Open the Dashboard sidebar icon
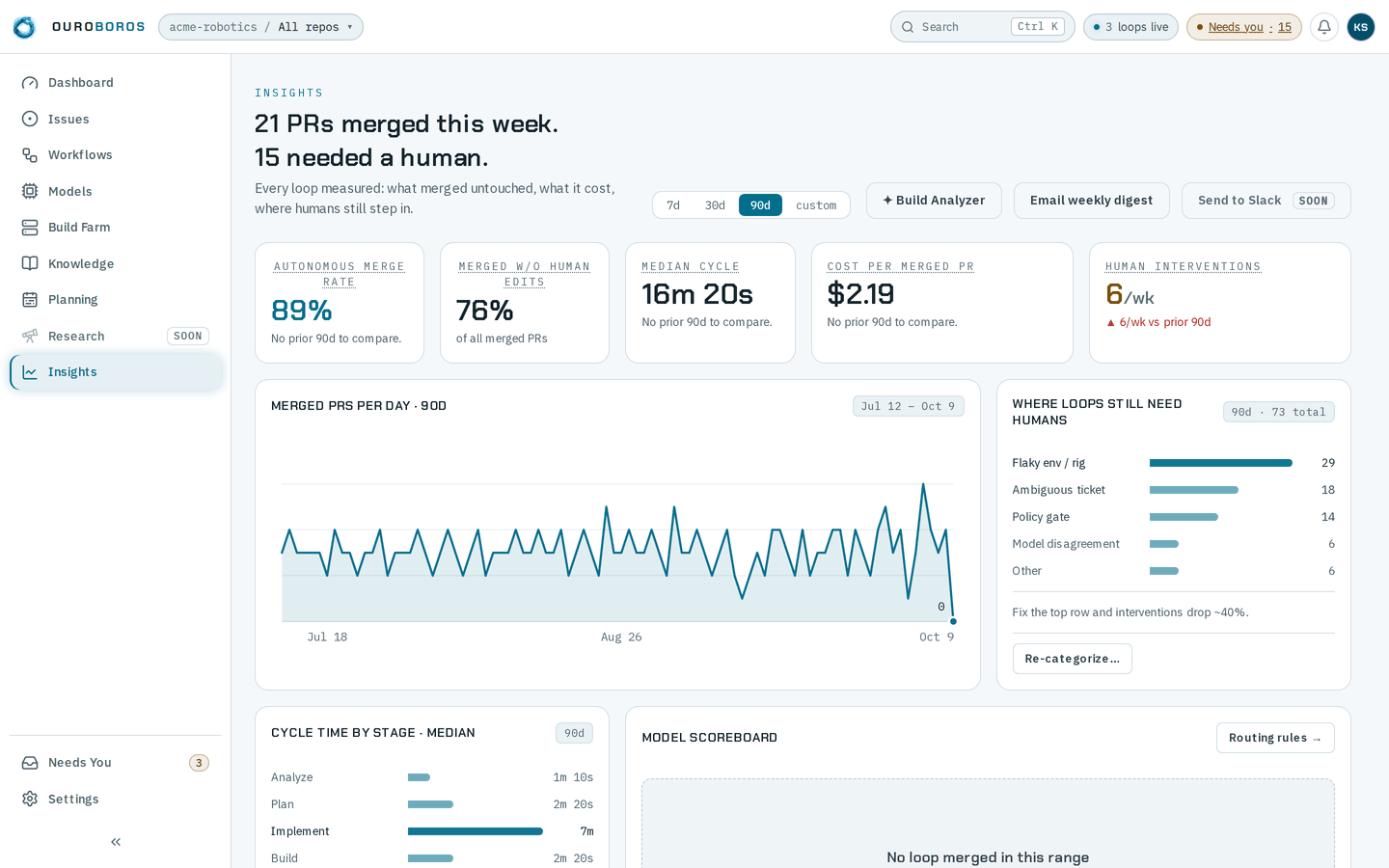The image size is (1389, 868). click(x=30, y=83)
